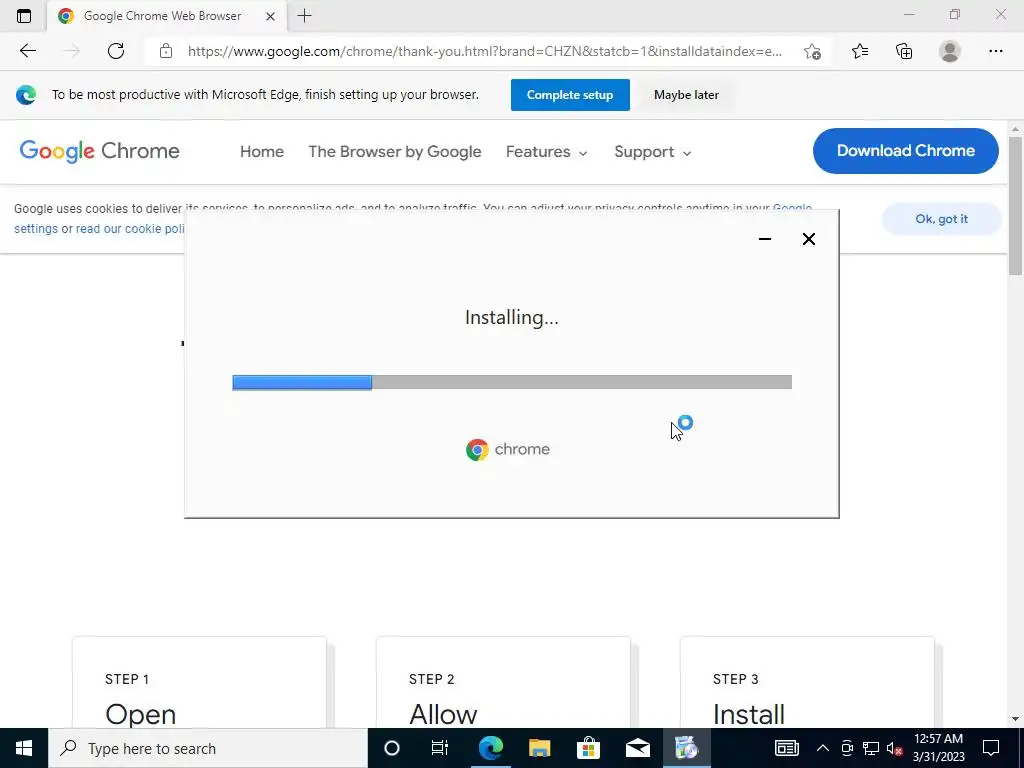The image size is (1024, 768).
Task: Click the muted volume icon in tray
Action: 895,748
